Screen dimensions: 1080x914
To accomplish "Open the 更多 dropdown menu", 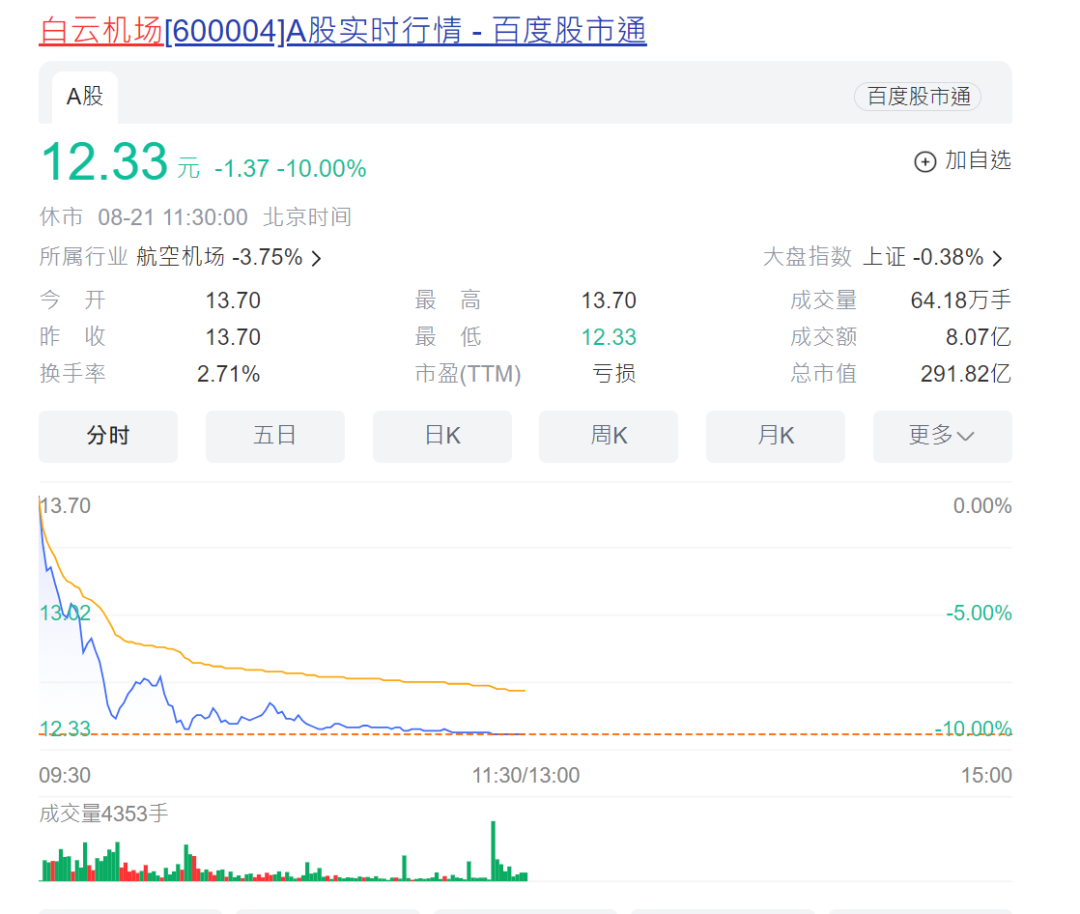I will tap(941, 436).
